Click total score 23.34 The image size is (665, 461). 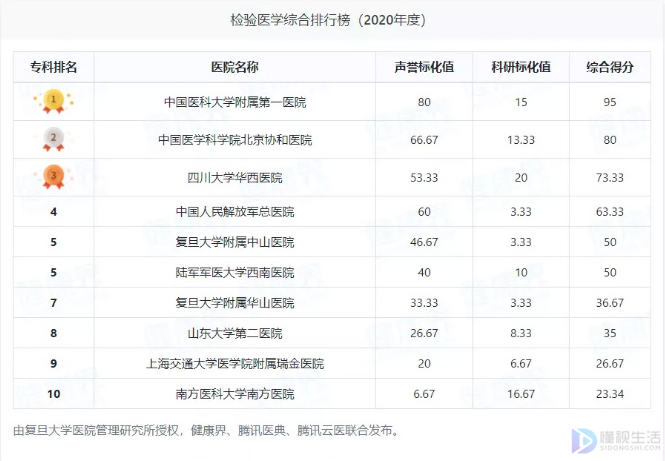610,394
